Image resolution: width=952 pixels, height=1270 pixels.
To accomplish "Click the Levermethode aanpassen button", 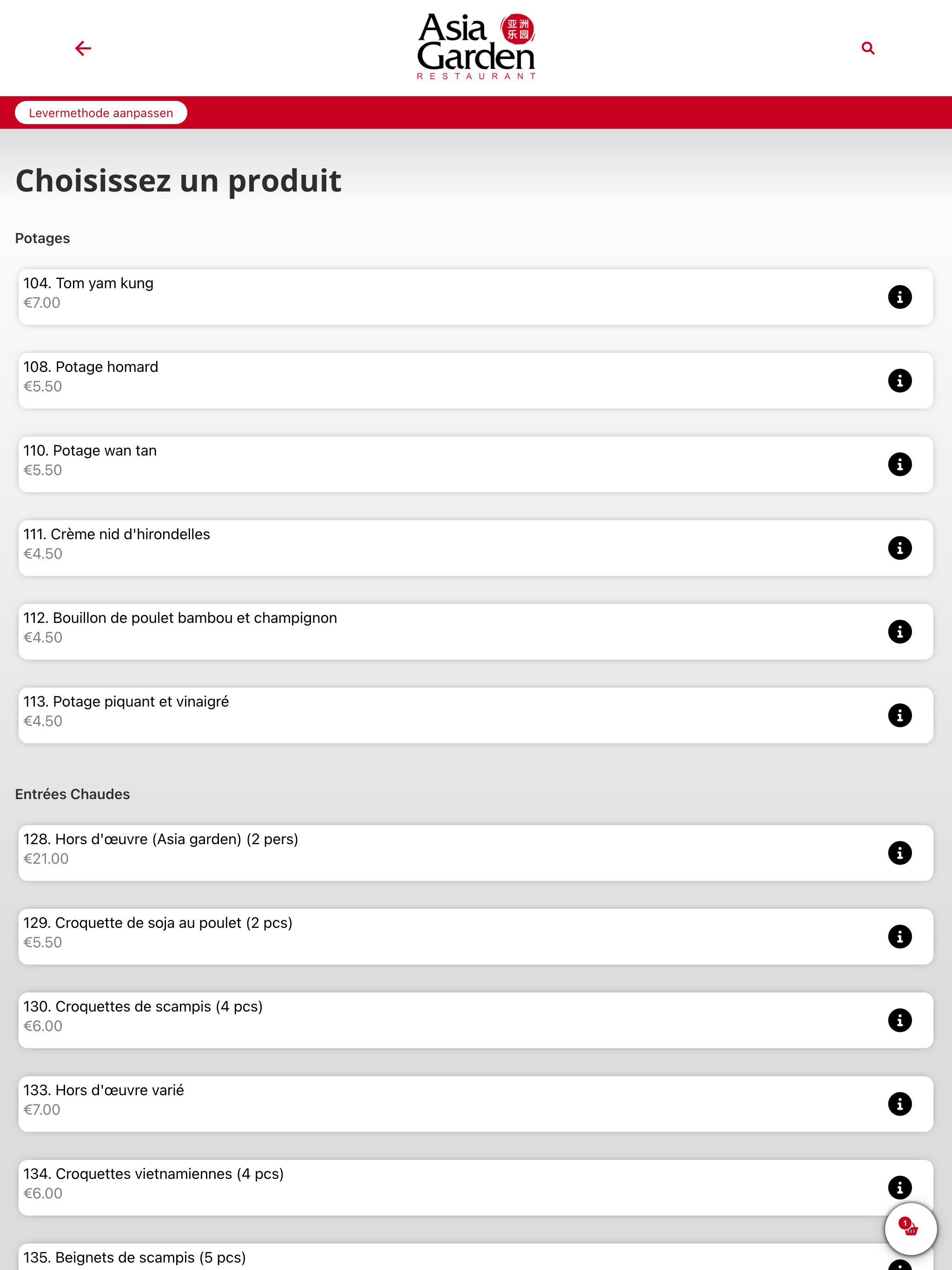I will [101, 112].
